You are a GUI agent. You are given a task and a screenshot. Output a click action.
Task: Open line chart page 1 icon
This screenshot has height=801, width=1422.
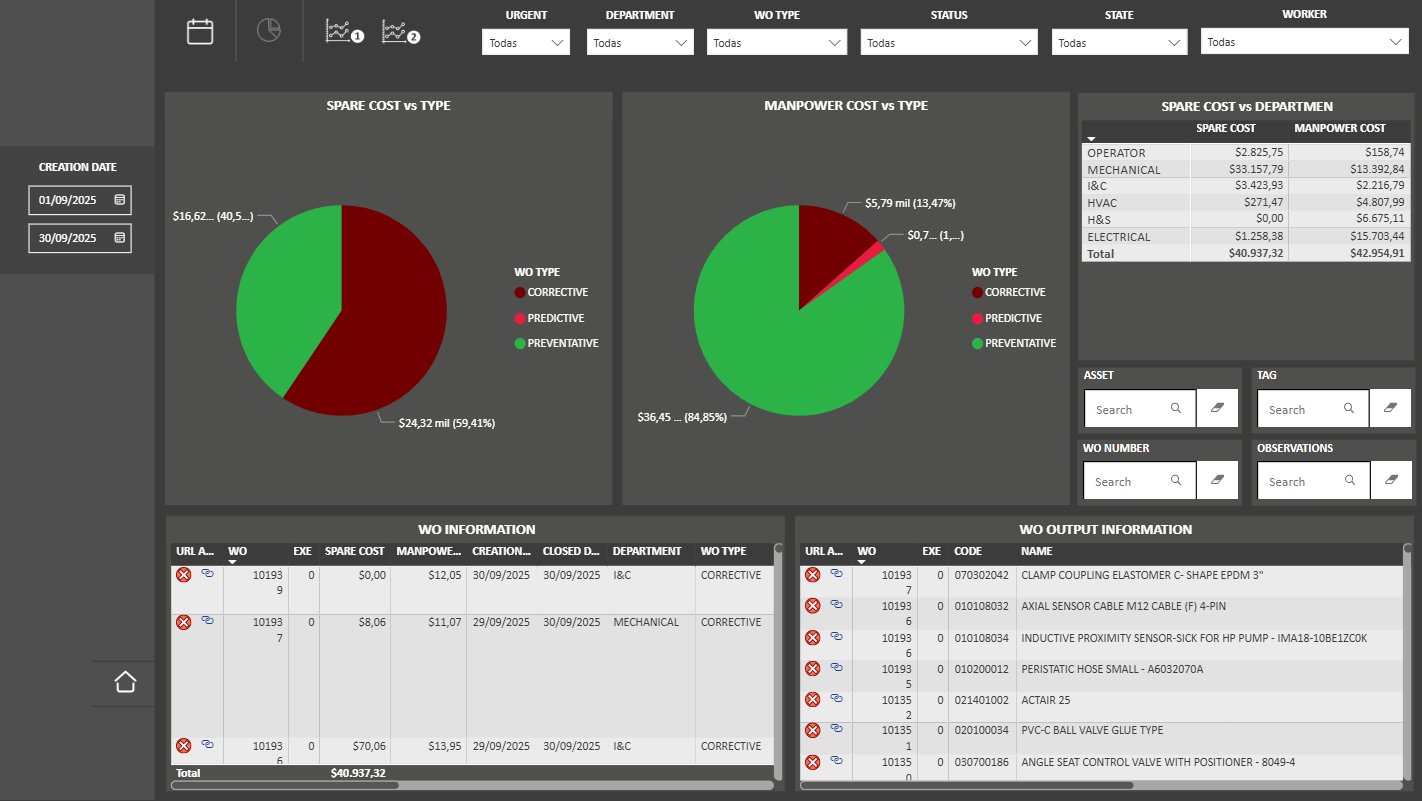344,32
